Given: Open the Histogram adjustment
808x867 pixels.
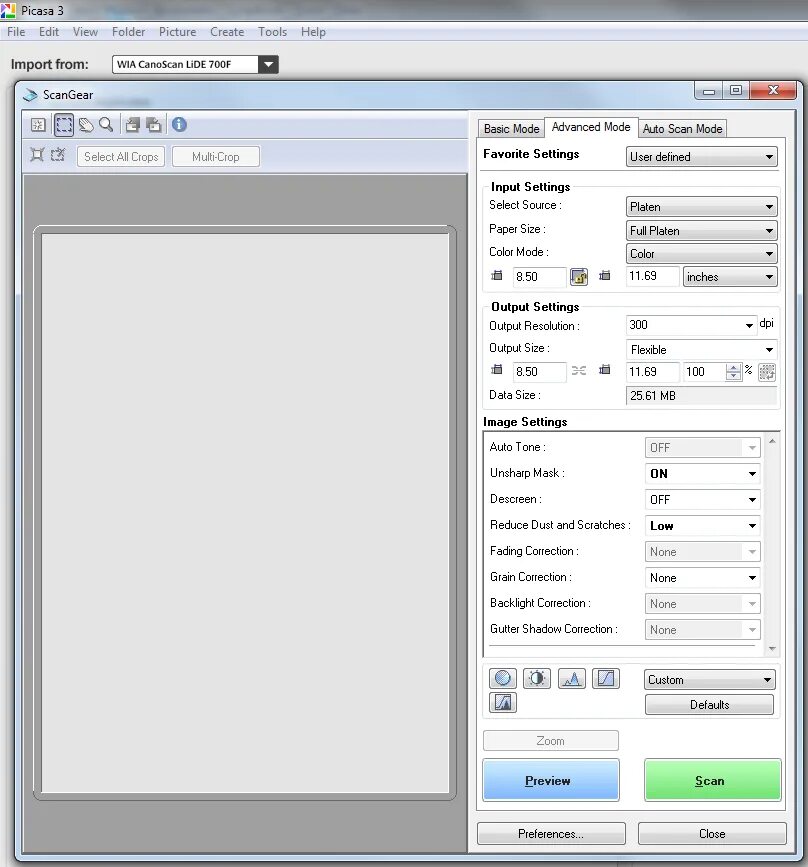Looking at the screenshot, I should (x=572, y=678).
